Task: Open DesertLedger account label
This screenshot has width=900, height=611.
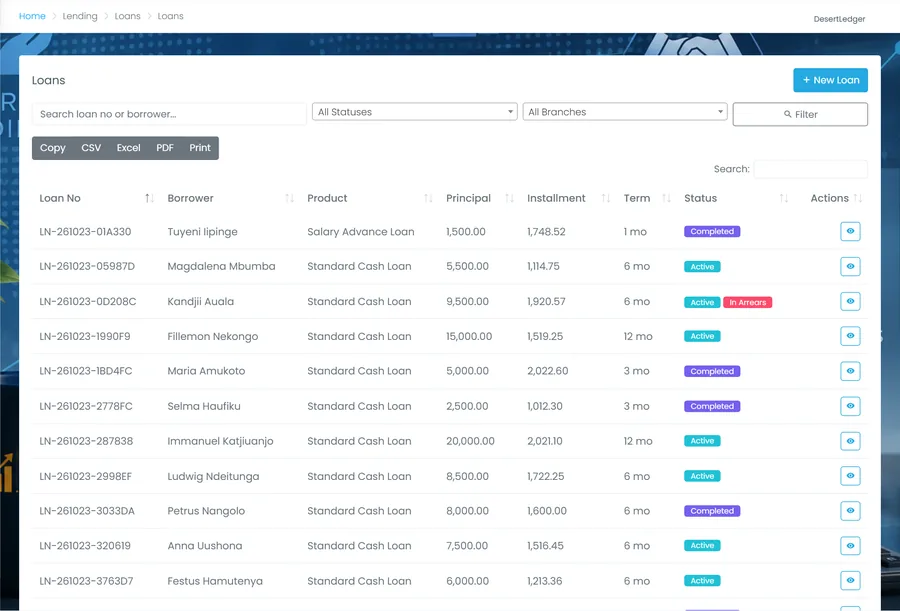Action: coord(839,19)
